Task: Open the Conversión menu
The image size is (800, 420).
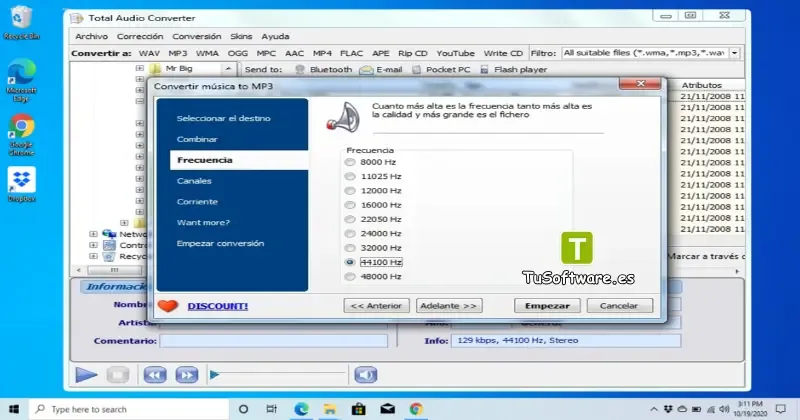Action: point(196,37)
